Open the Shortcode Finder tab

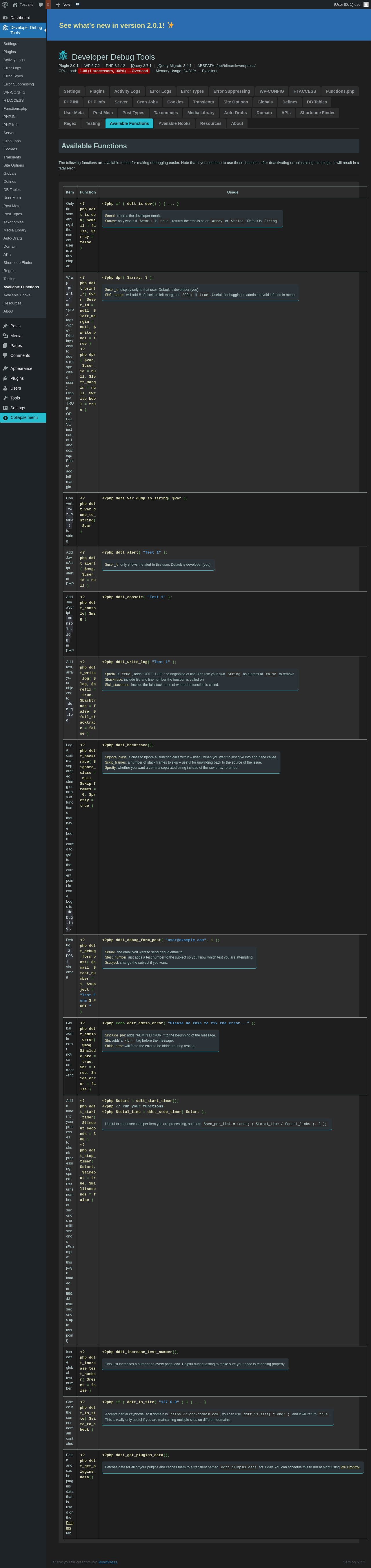tap(317, 113)
